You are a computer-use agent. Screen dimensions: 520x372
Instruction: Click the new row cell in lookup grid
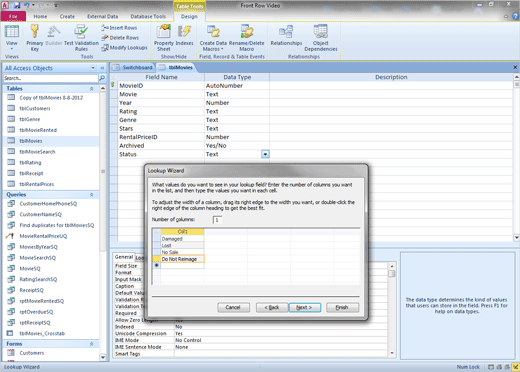point(182,266)
